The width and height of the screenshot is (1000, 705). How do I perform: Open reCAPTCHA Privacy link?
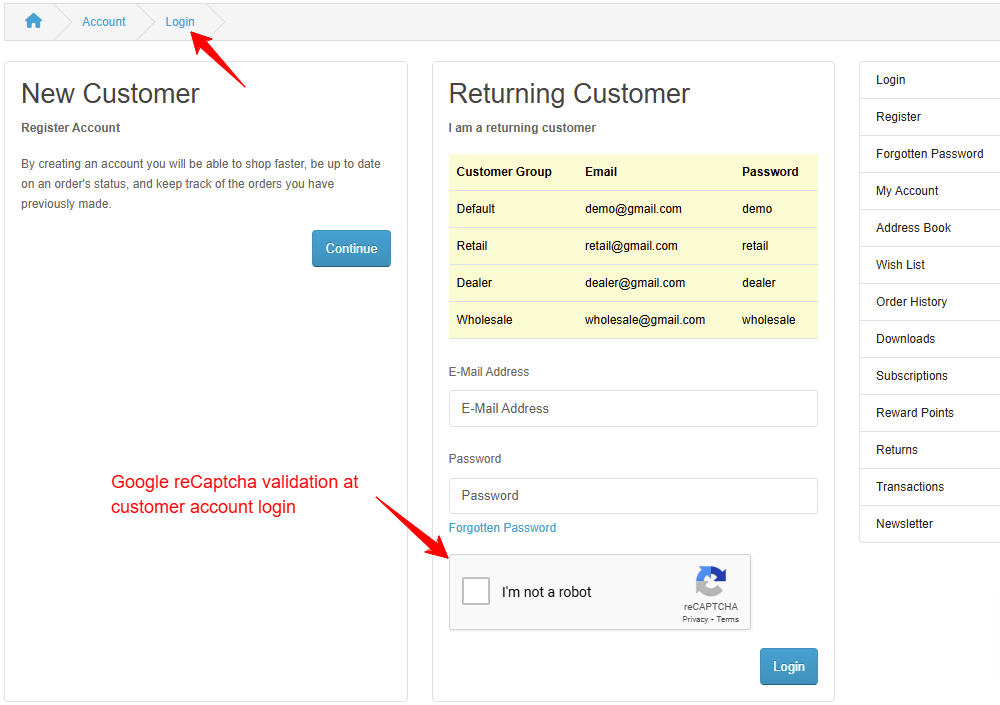695,619
